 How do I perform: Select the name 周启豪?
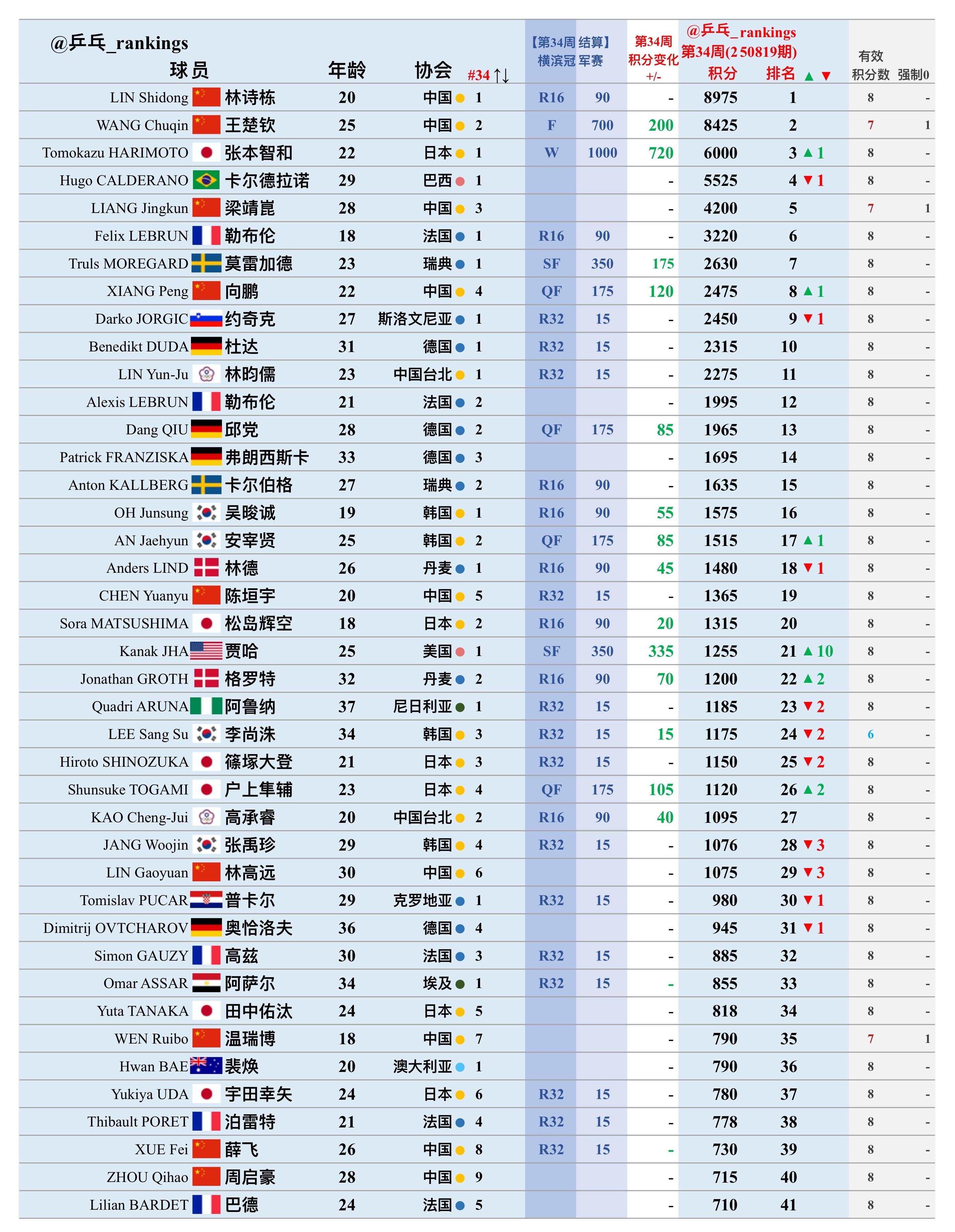coord(250,1177)
